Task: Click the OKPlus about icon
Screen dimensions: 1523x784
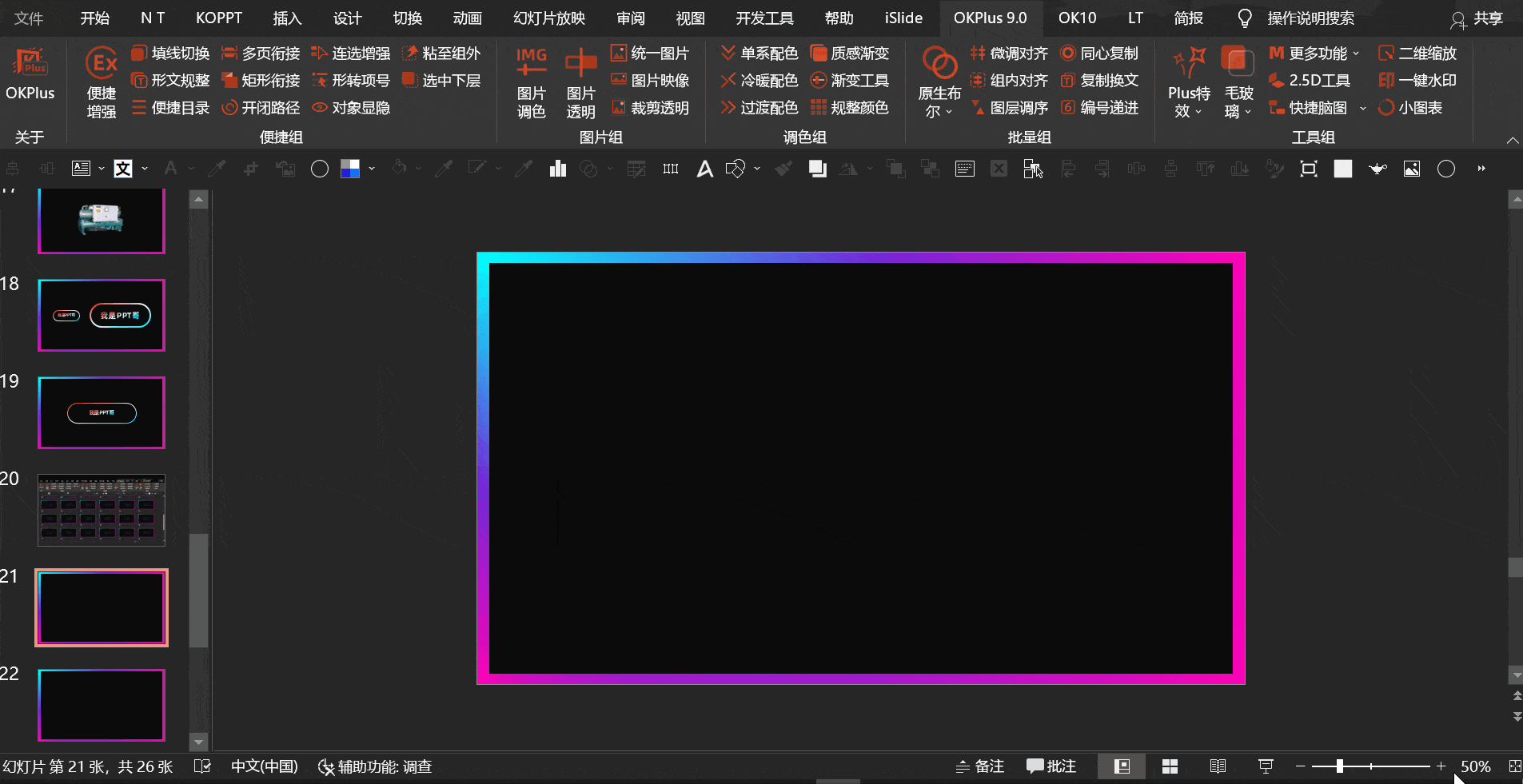Action: point(30,74)
